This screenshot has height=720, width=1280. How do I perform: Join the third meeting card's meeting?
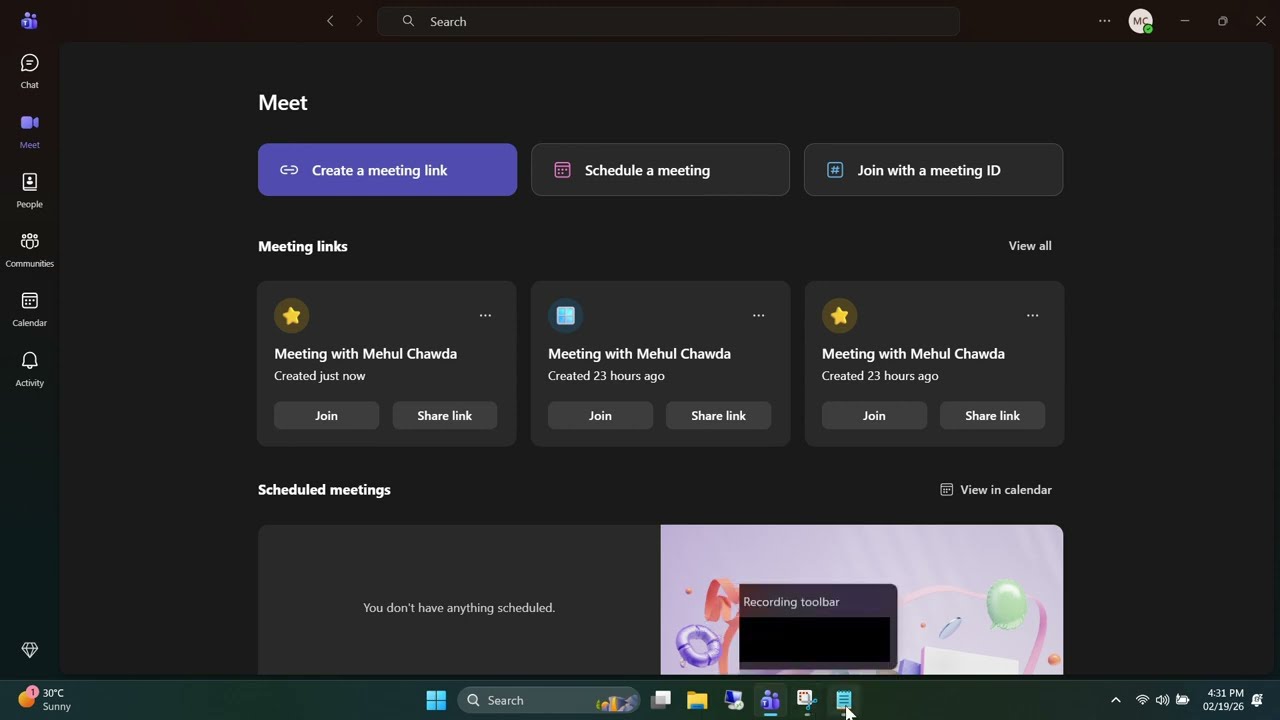point(874,416)
